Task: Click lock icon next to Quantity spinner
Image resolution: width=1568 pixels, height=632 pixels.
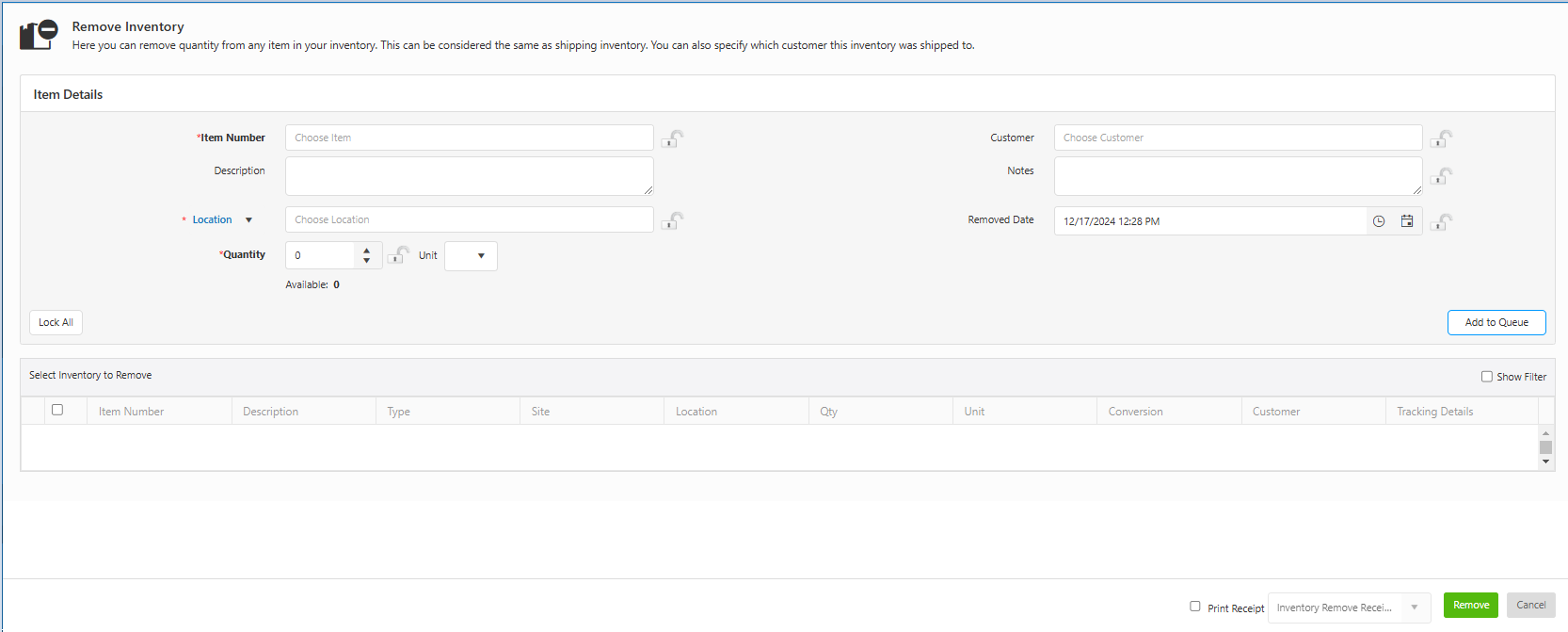Action: [x=398, y=255]
